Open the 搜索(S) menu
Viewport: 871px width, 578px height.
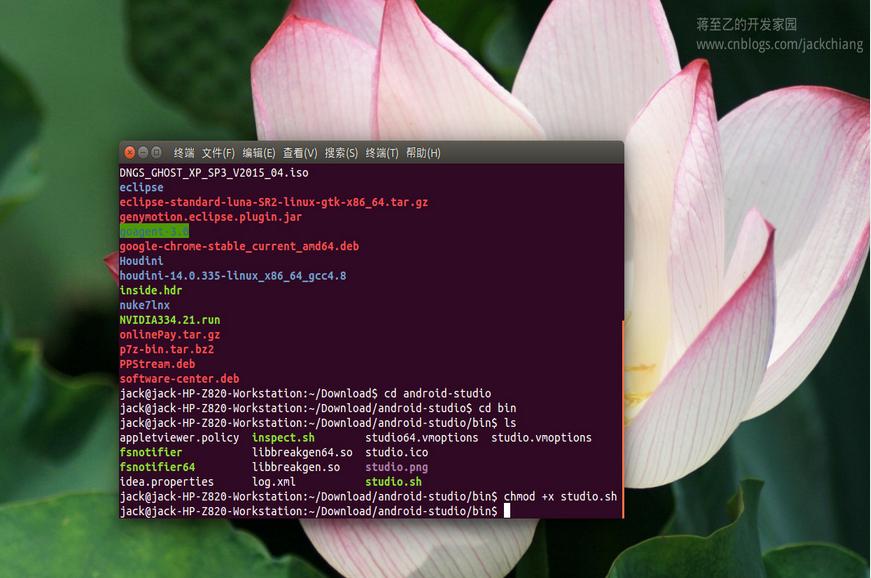pos(341,153)
